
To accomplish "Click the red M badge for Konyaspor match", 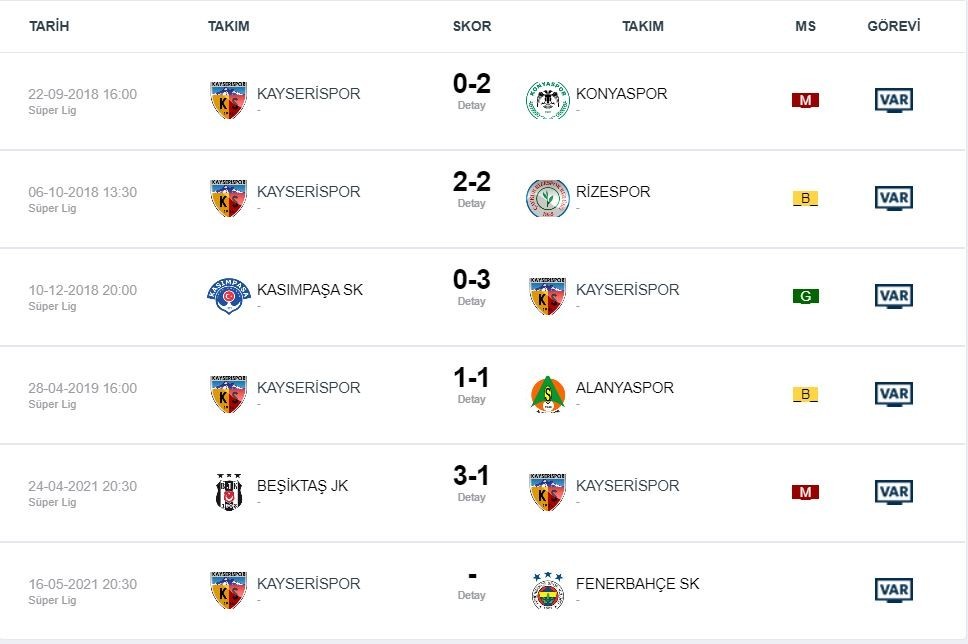I will coord(805,100).
